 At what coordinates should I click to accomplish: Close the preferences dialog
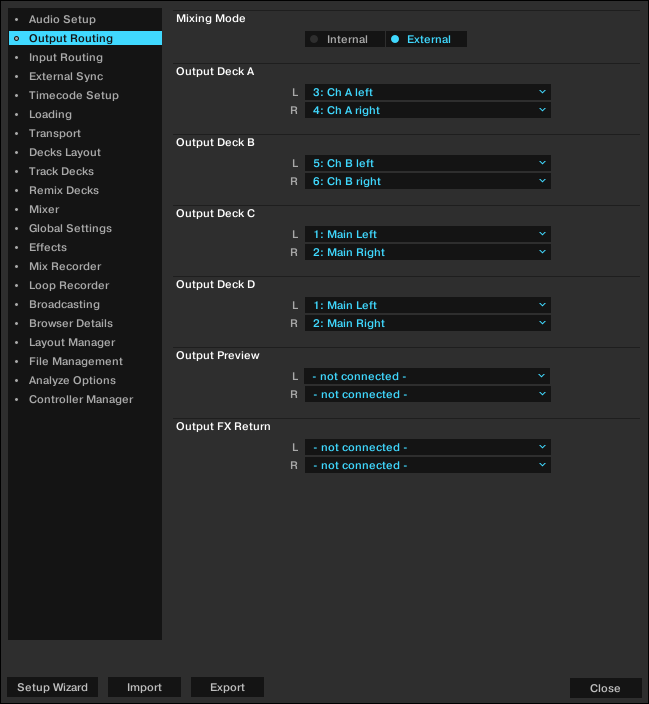(605, 688)
